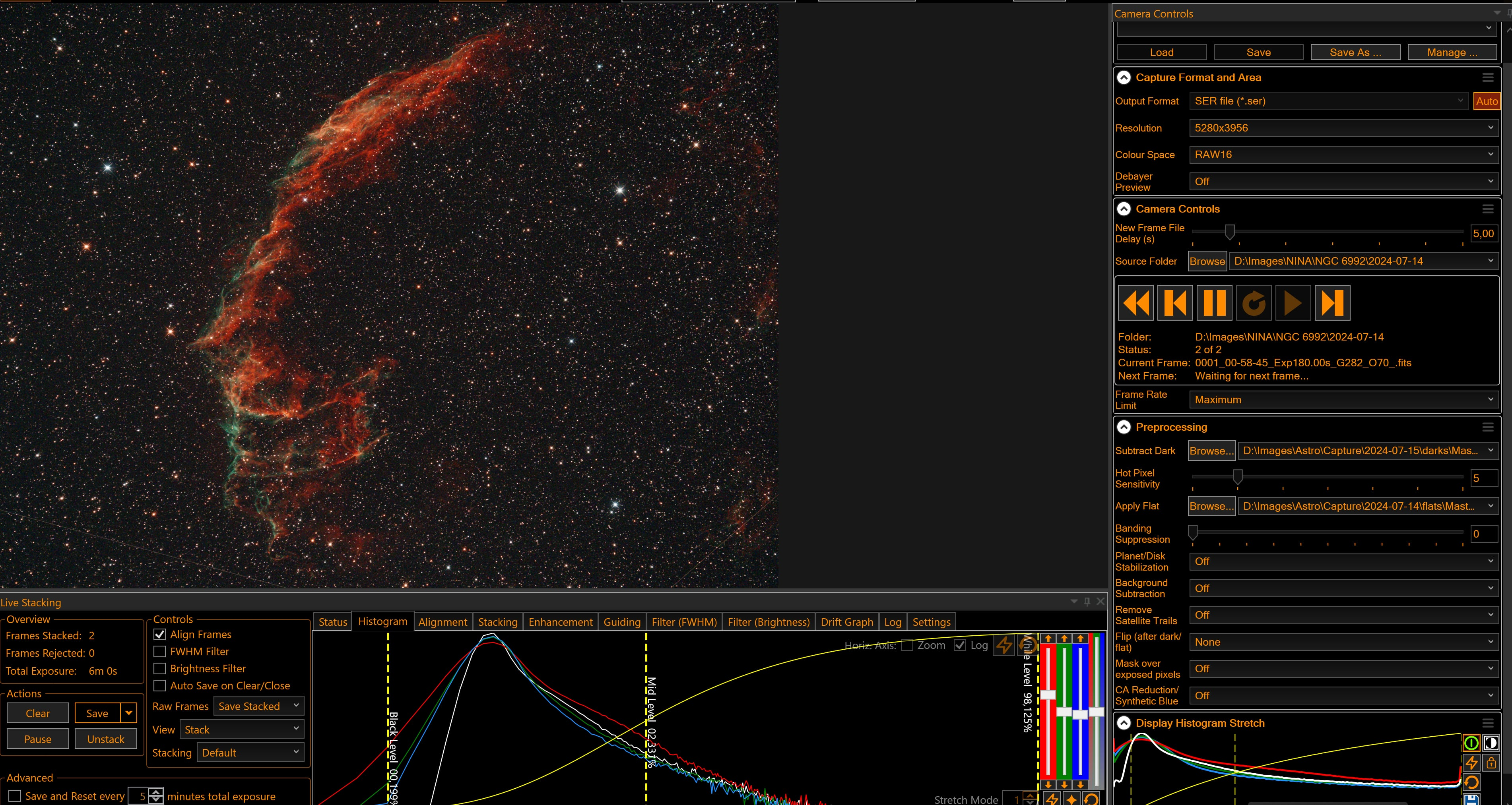This screenshot has height=805, width=1512.
Task: Enable the FWHM Filter checkbox
Action: tap(159, 651)
